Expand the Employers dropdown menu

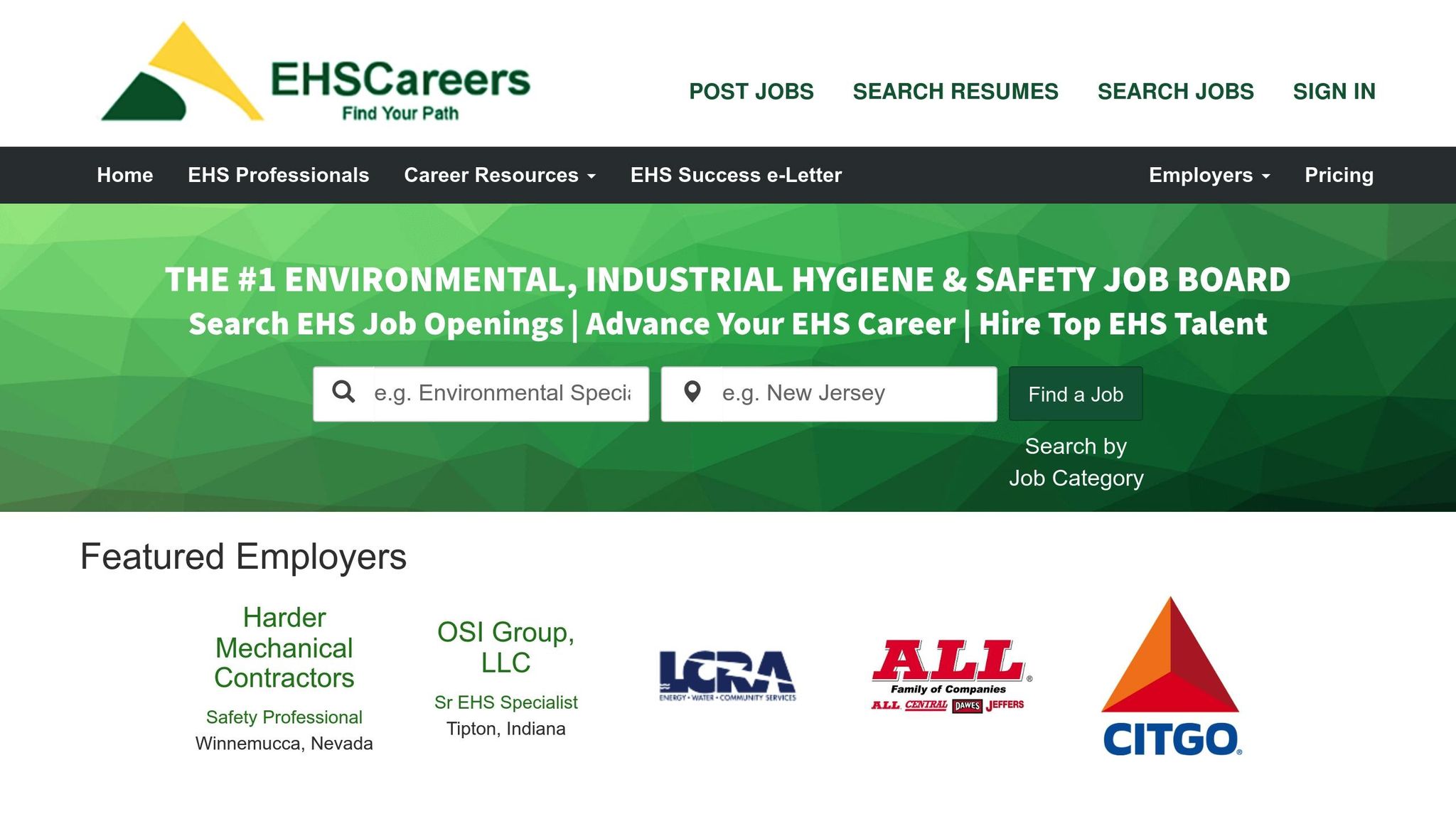coord(1209,175)
